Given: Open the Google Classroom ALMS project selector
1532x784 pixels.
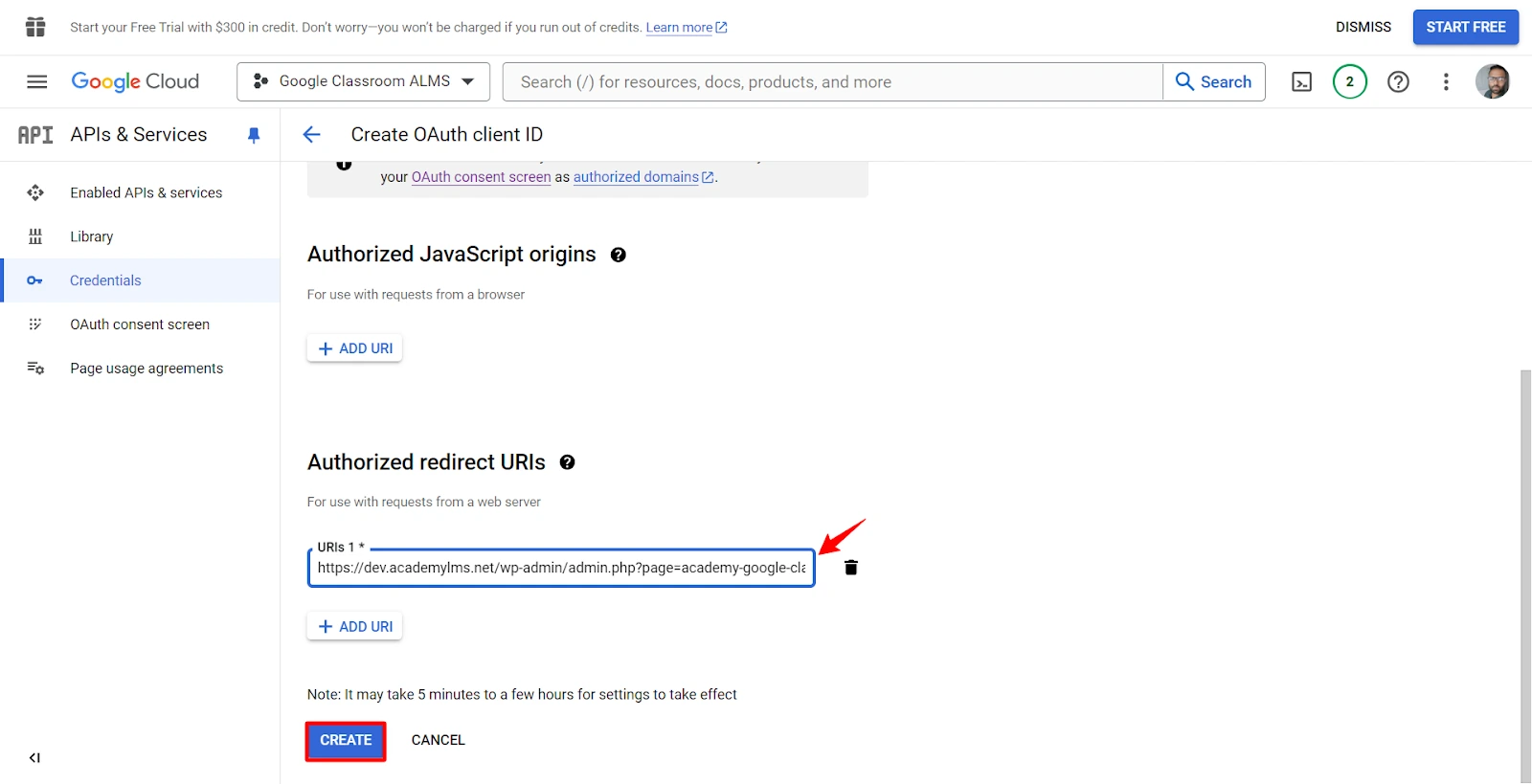Looking at the screenshot, I should pyautogui.click(x=363, y=81).
